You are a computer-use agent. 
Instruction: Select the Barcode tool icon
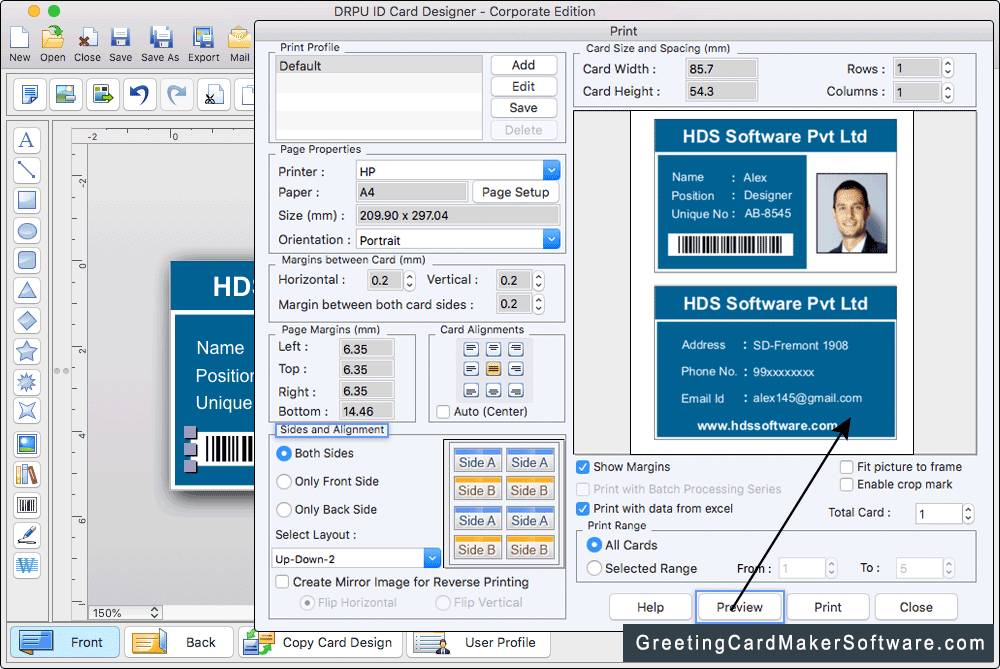click(27, 505)
